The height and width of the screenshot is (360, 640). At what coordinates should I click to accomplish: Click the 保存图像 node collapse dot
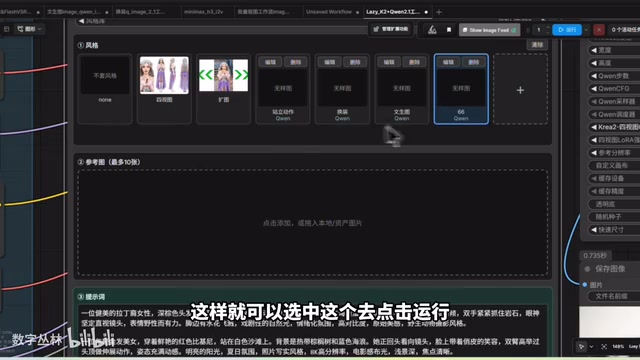tap(587, 269)
